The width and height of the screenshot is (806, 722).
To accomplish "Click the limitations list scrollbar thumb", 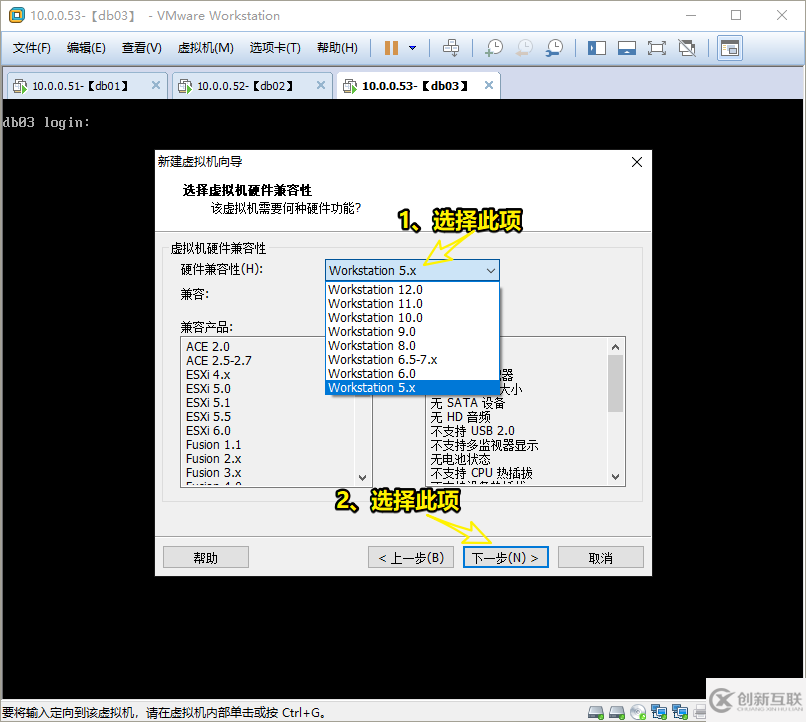I will (615, 383).
